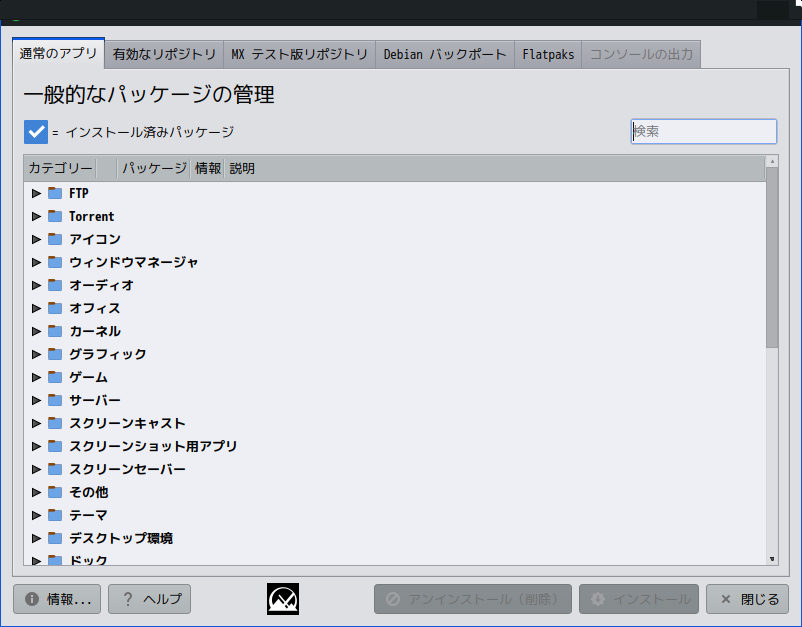Sort by the カテゴリー column header
Screen dimensions: 802x627
pos(60,168)
